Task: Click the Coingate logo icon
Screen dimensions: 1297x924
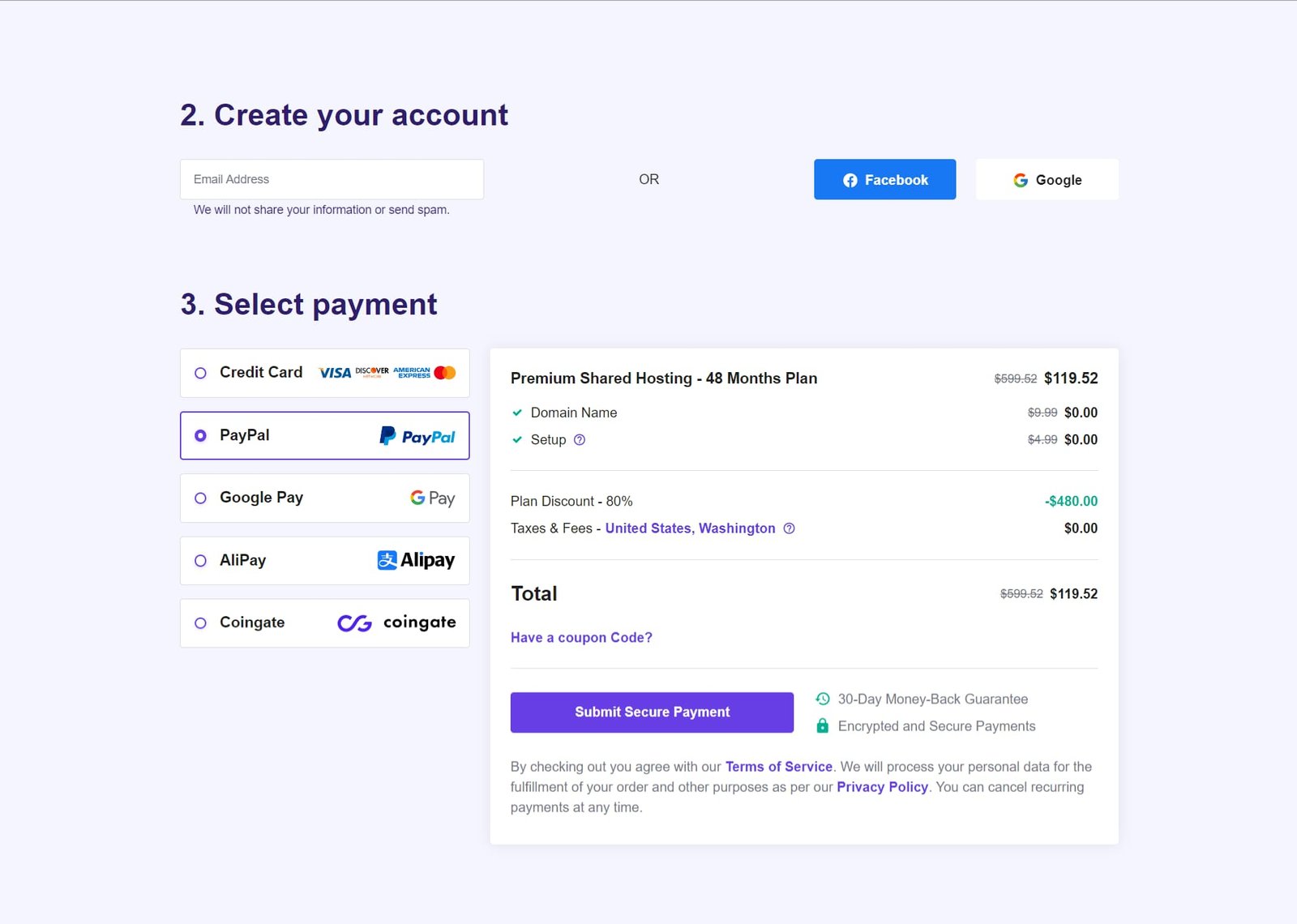Action: (396, 622)
